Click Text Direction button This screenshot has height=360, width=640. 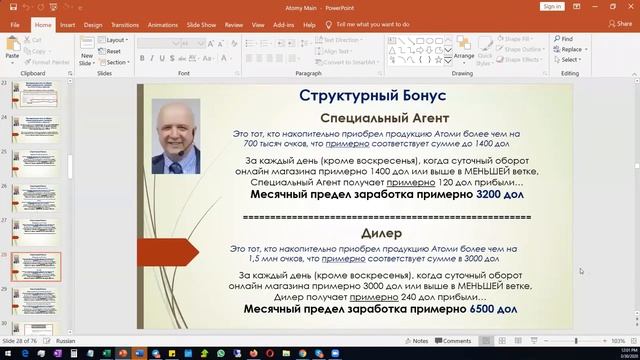(339, 40)
